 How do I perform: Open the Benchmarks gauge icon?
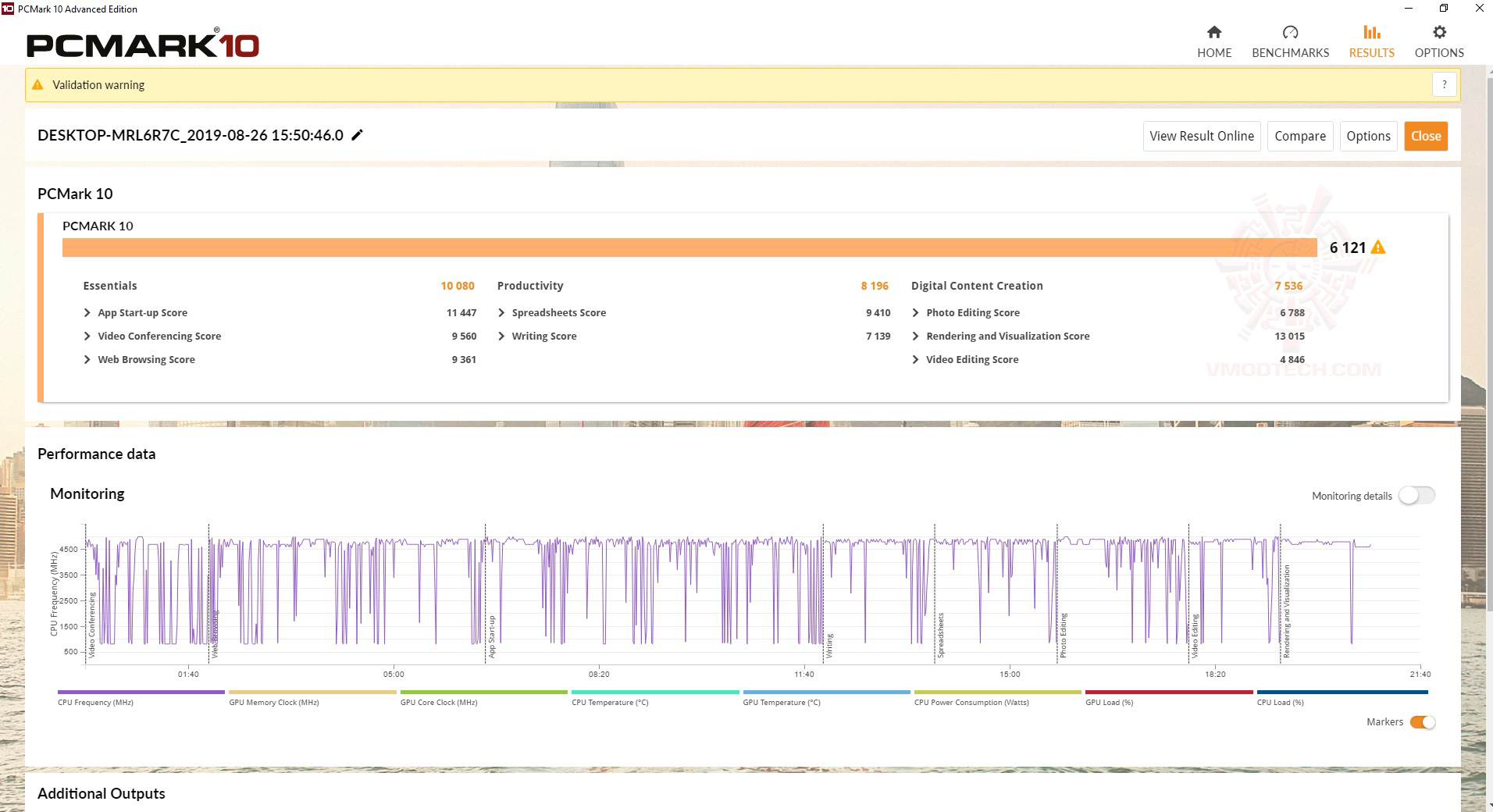click(x=1290, y=32)
